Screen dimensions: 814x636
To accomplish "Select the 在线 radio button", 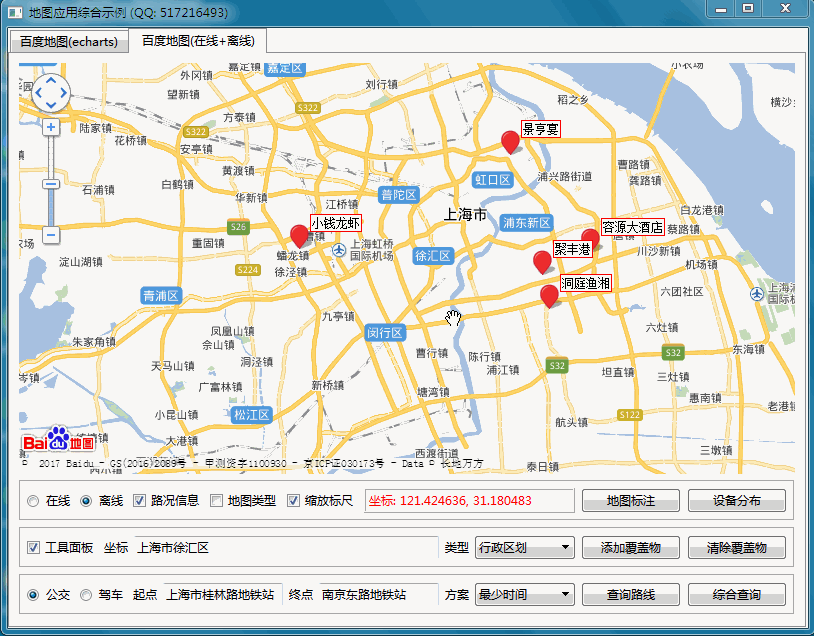I will [33, 501].
